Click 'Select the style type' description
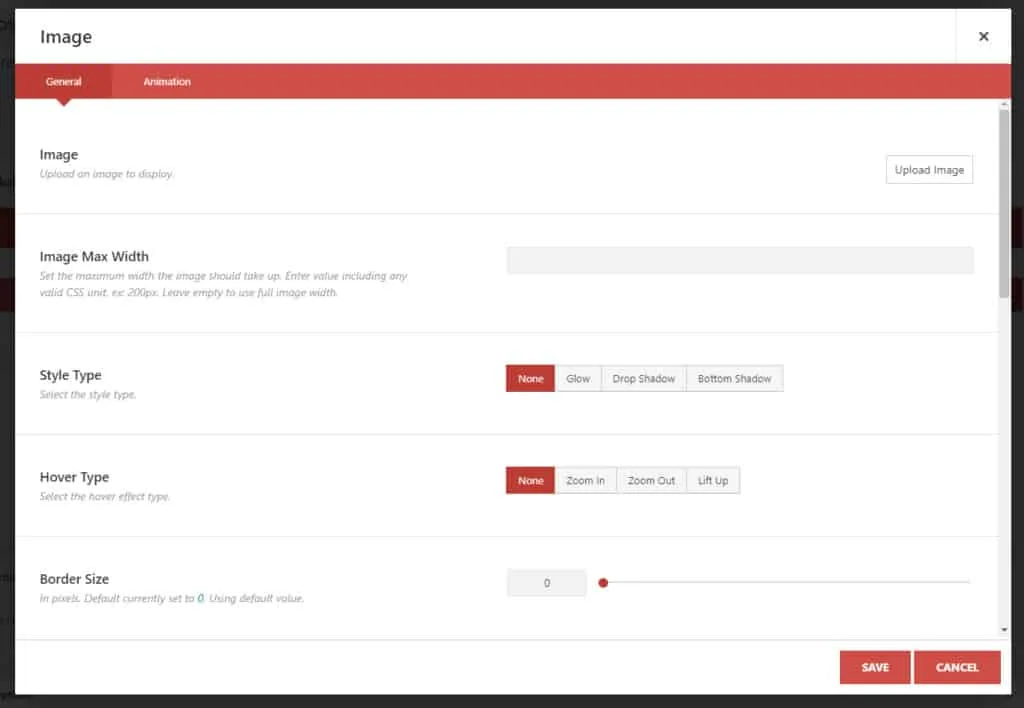The height and width of the screenshot is (708, 1024). [88, 394]
